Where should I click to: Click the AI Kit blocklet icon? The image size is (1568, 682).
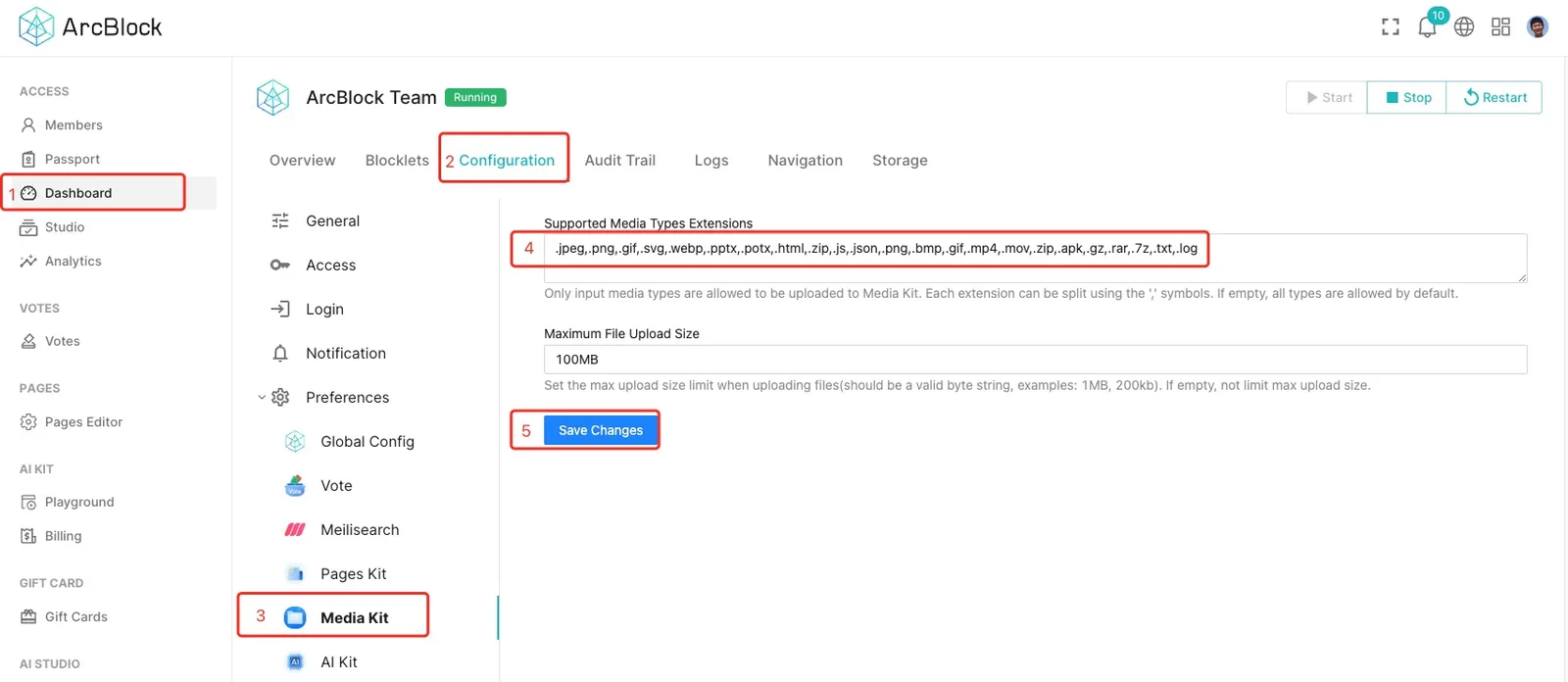pyautogui.click(x=295, y=661)
